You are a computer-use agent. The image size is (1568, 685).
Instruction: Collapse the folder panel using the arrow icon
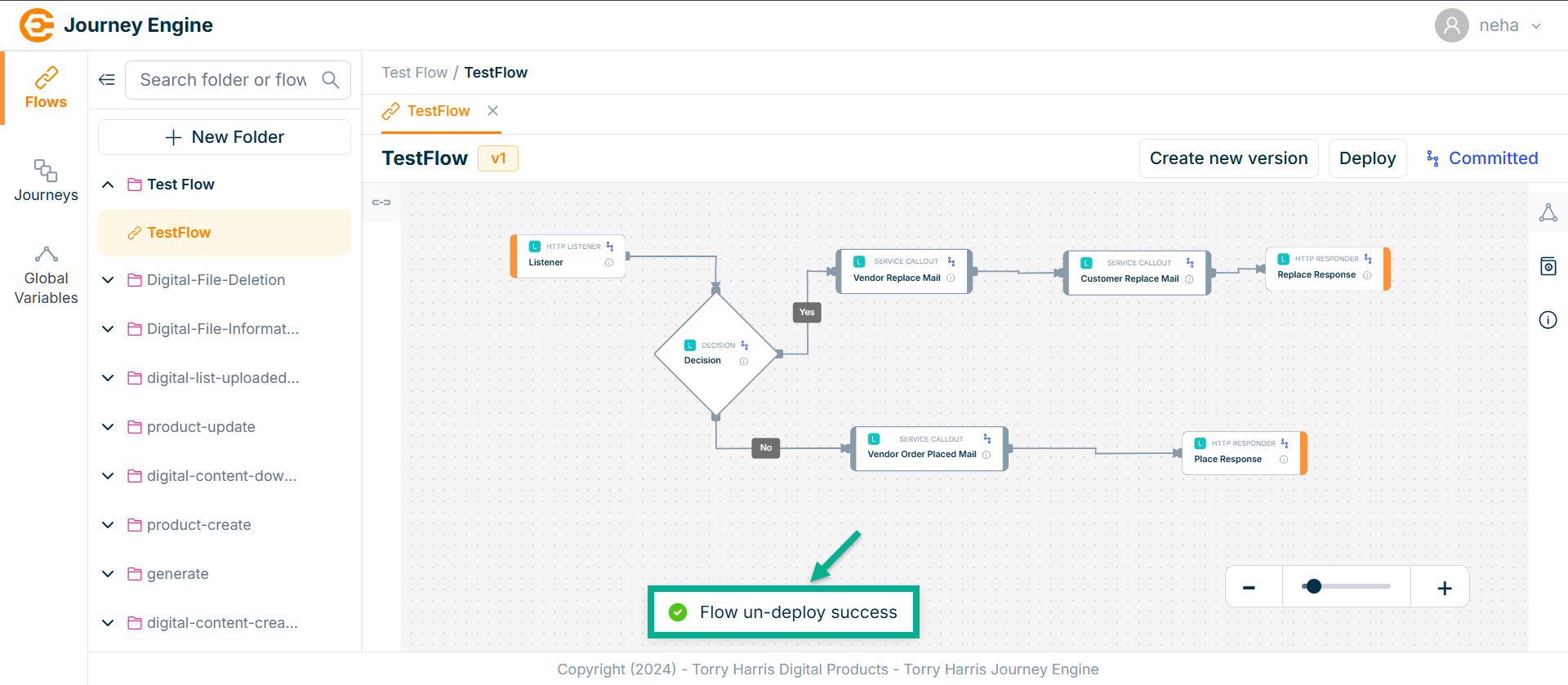(107, 80)
